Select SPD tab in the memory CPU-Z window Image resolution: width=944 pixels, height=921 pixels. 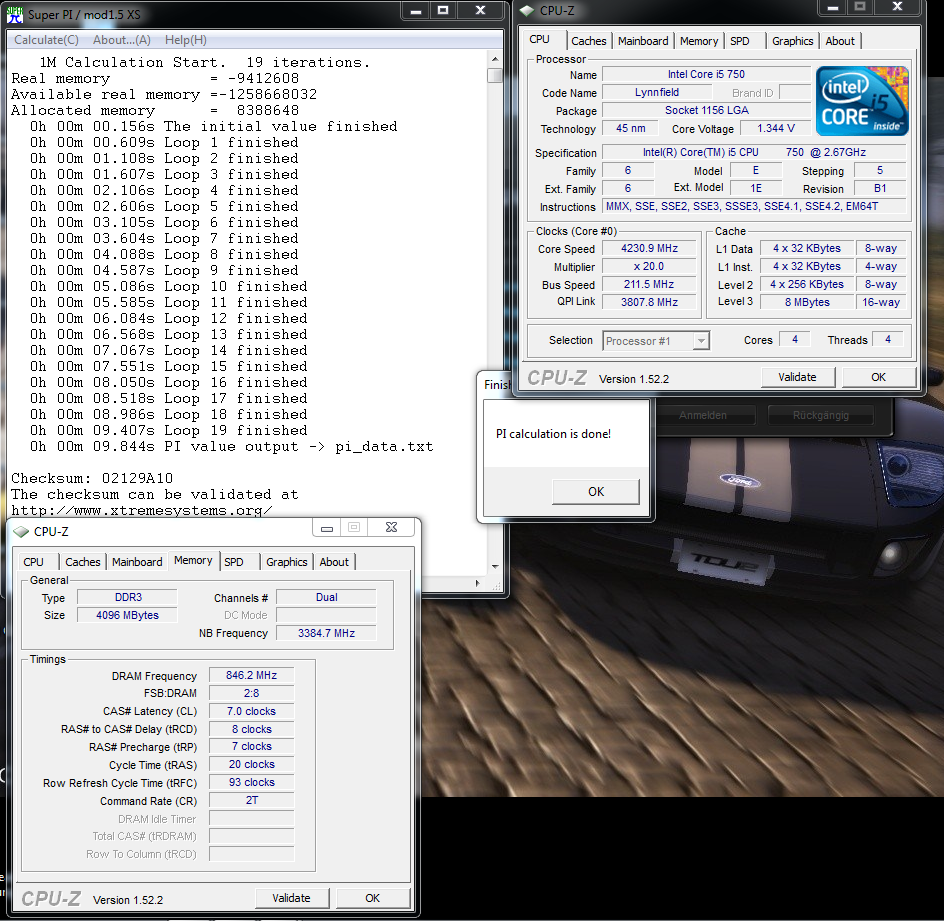pyautogui.click(x=234, y=562)
